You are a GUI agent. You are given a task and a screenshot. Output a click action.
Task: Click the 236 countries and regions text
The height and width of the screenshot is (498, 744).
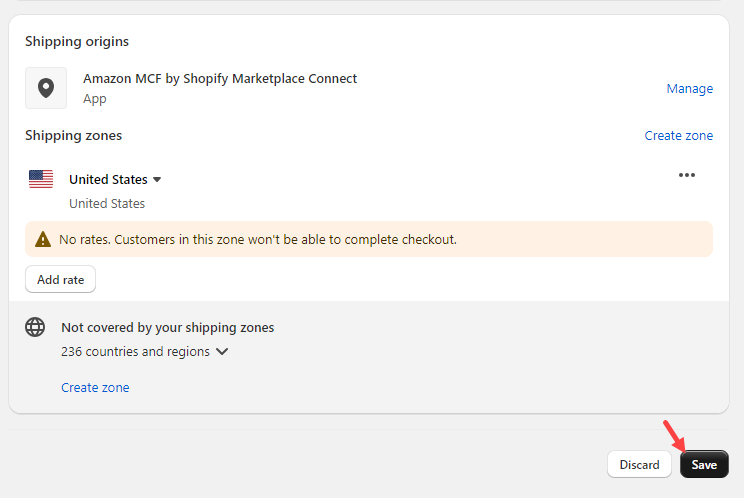click(135, 351)
